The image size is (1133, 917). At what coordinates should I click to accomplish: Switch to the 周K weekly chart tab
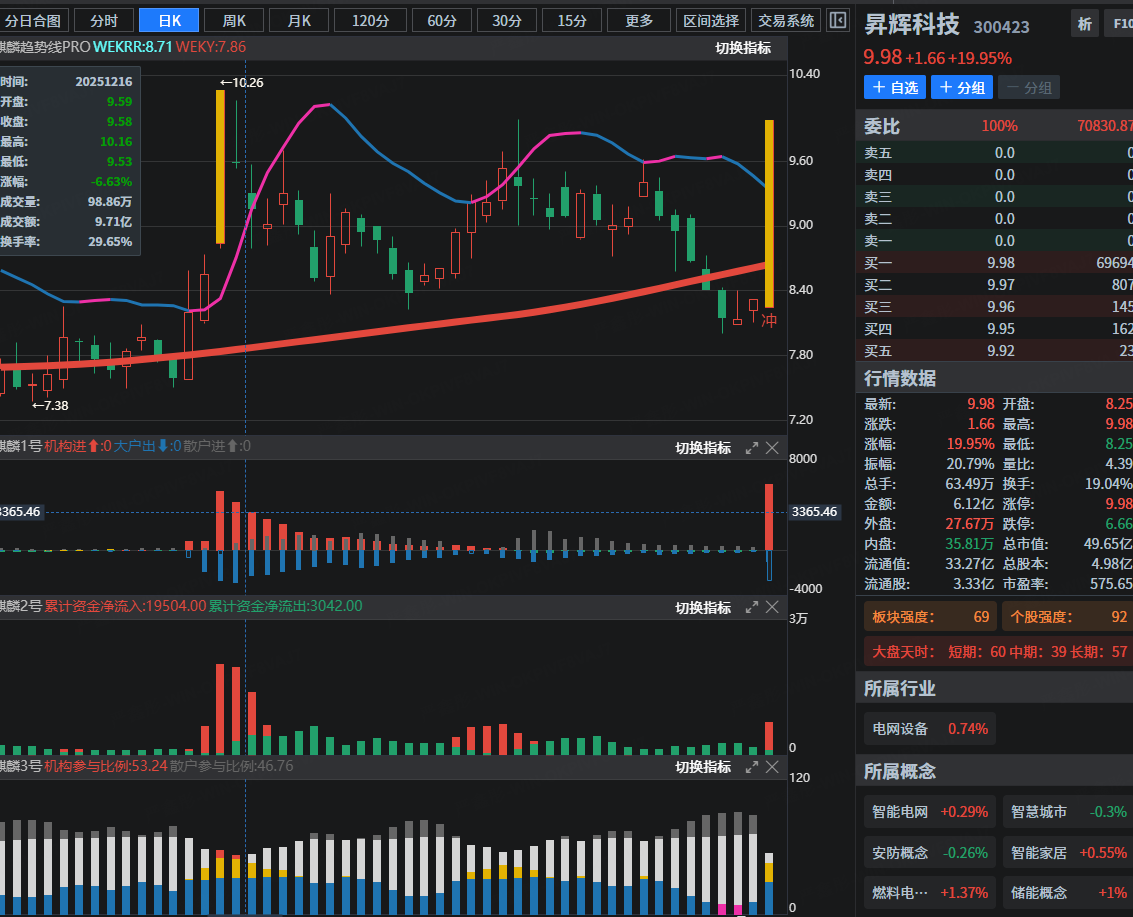tap(234, 20)
